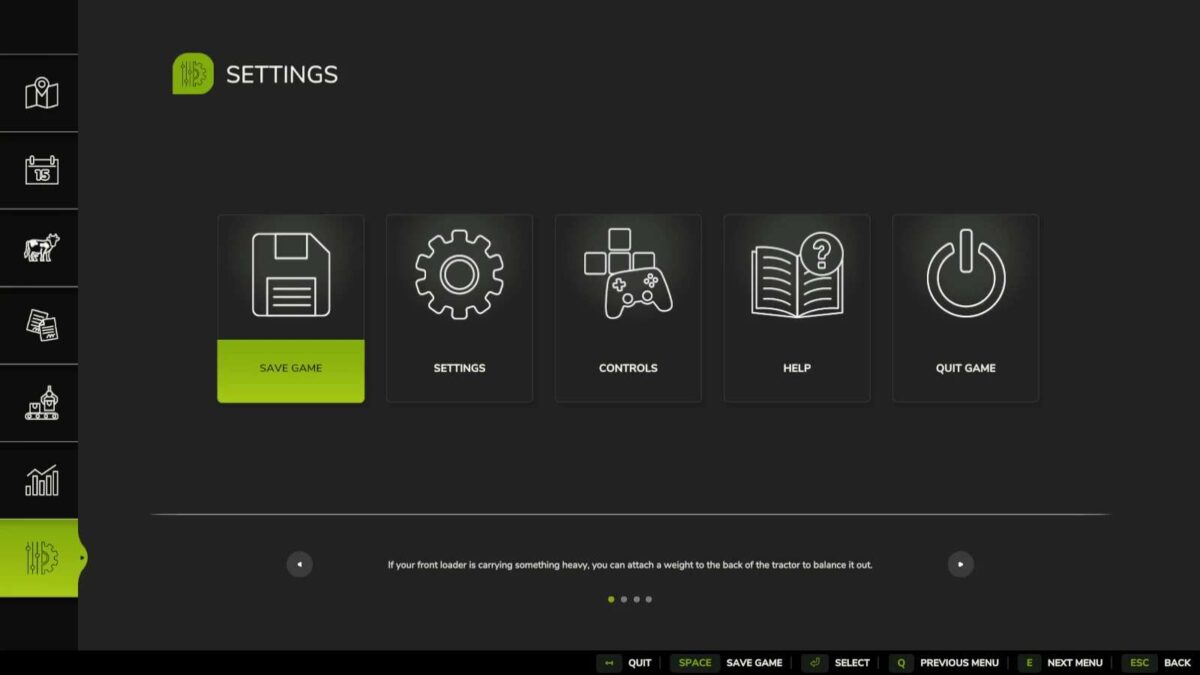Open the CONTROLS card label
This screenshot has width=1200, height=675.
click(628, 368)
